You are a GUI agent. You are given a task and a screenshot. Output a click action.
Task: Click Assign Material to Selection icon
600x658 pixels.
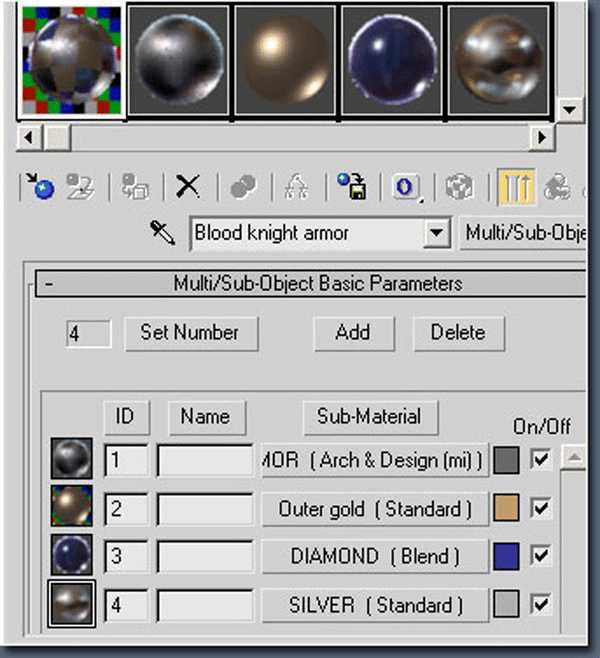pyautogui.click(x=135, y=186)
